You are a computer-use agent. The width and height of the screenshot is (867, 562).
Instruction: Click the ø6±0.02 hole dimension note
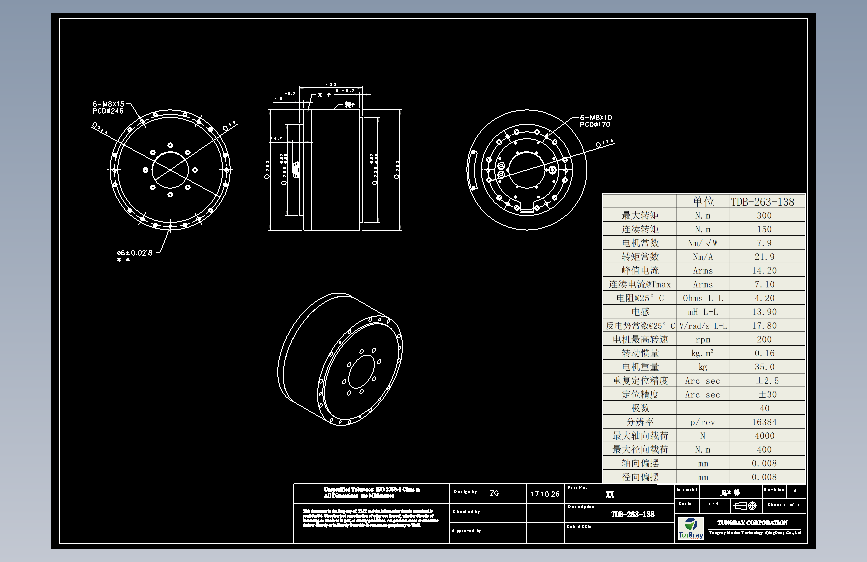(x=134, y=253)
